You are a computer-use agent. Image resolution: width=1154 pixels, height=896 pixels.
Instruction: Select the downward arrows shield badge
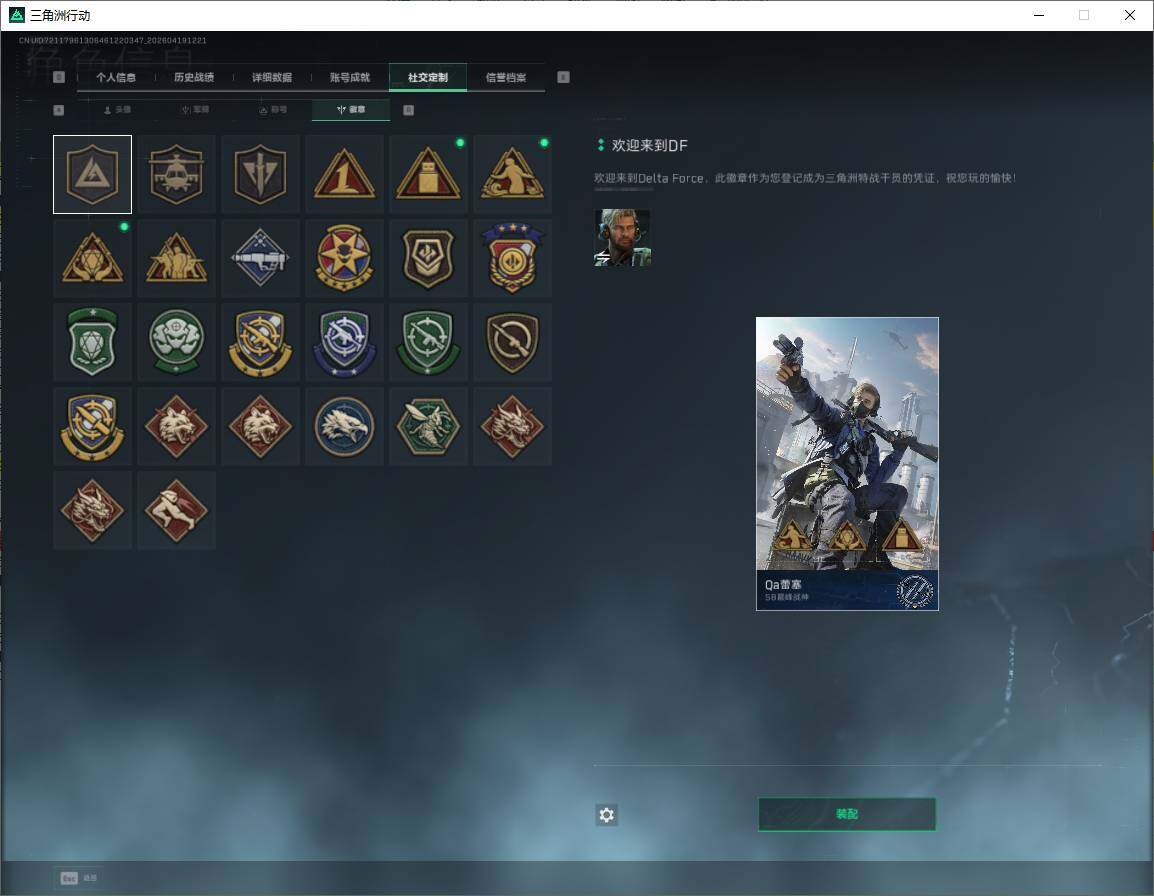[260, 174]
